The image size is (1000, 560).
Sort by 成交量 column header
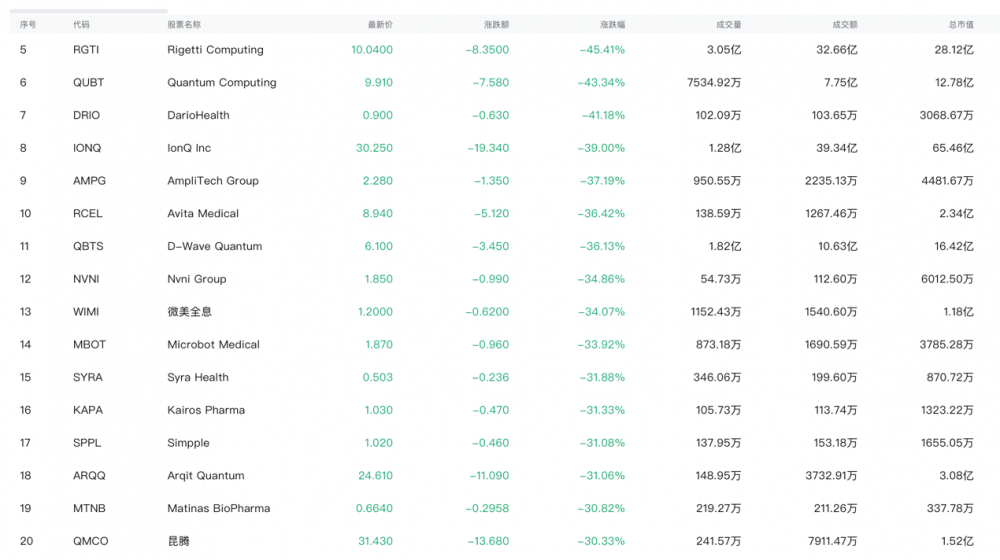click(x=728, y=24)
